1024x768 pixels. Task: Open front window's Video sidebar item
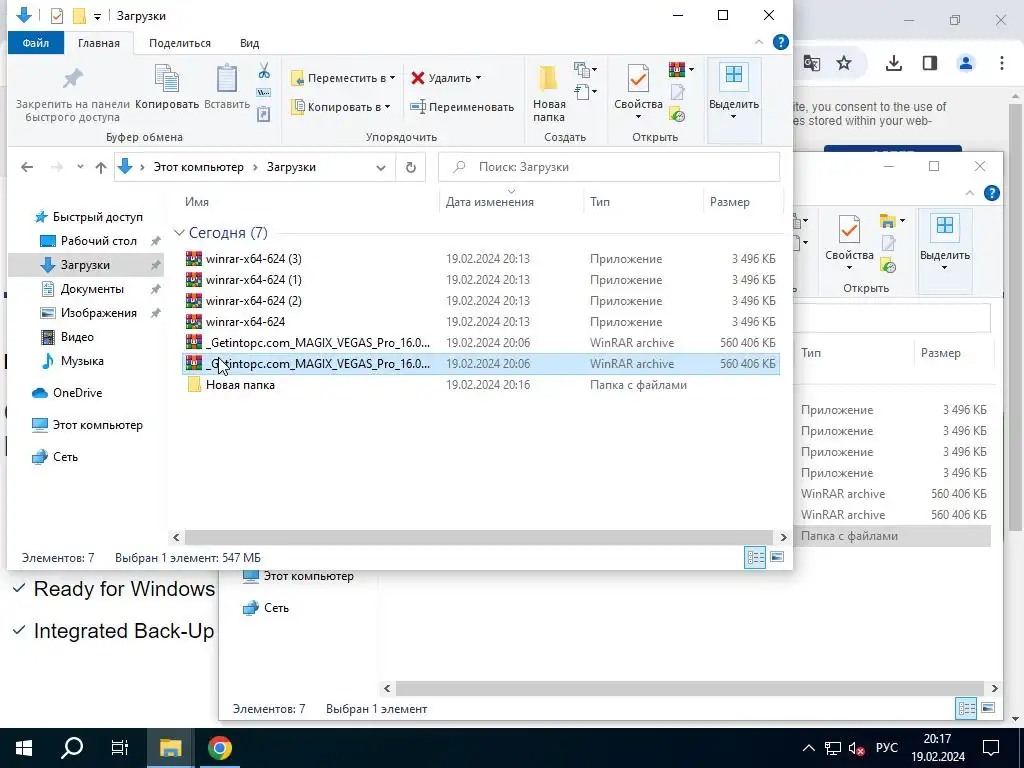point(77,337)
